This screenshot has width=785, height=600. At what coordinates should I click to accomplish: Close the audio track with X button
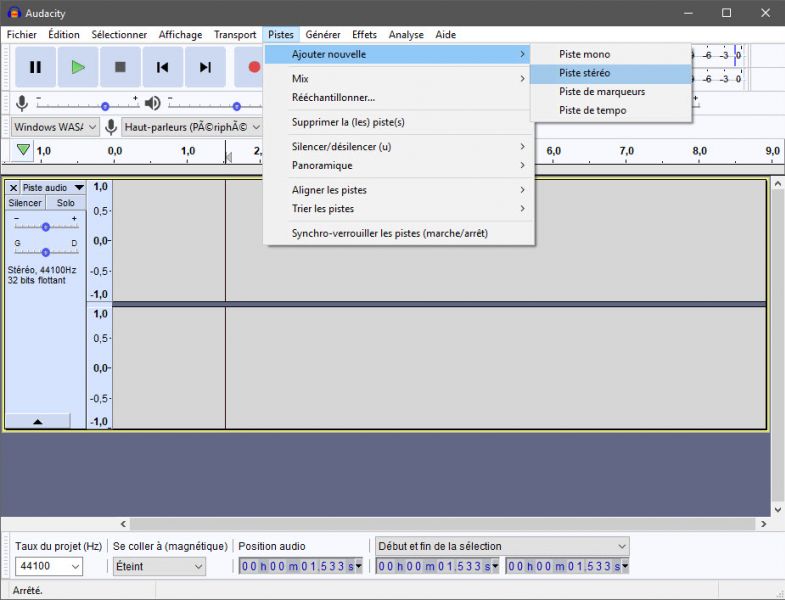coord(13,188)
